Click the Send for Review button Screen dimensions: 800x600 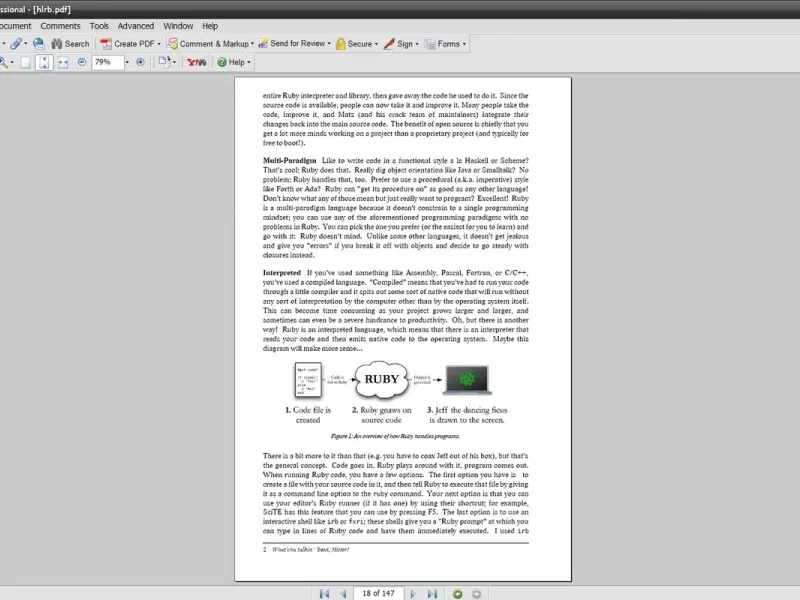click(292, 44)
